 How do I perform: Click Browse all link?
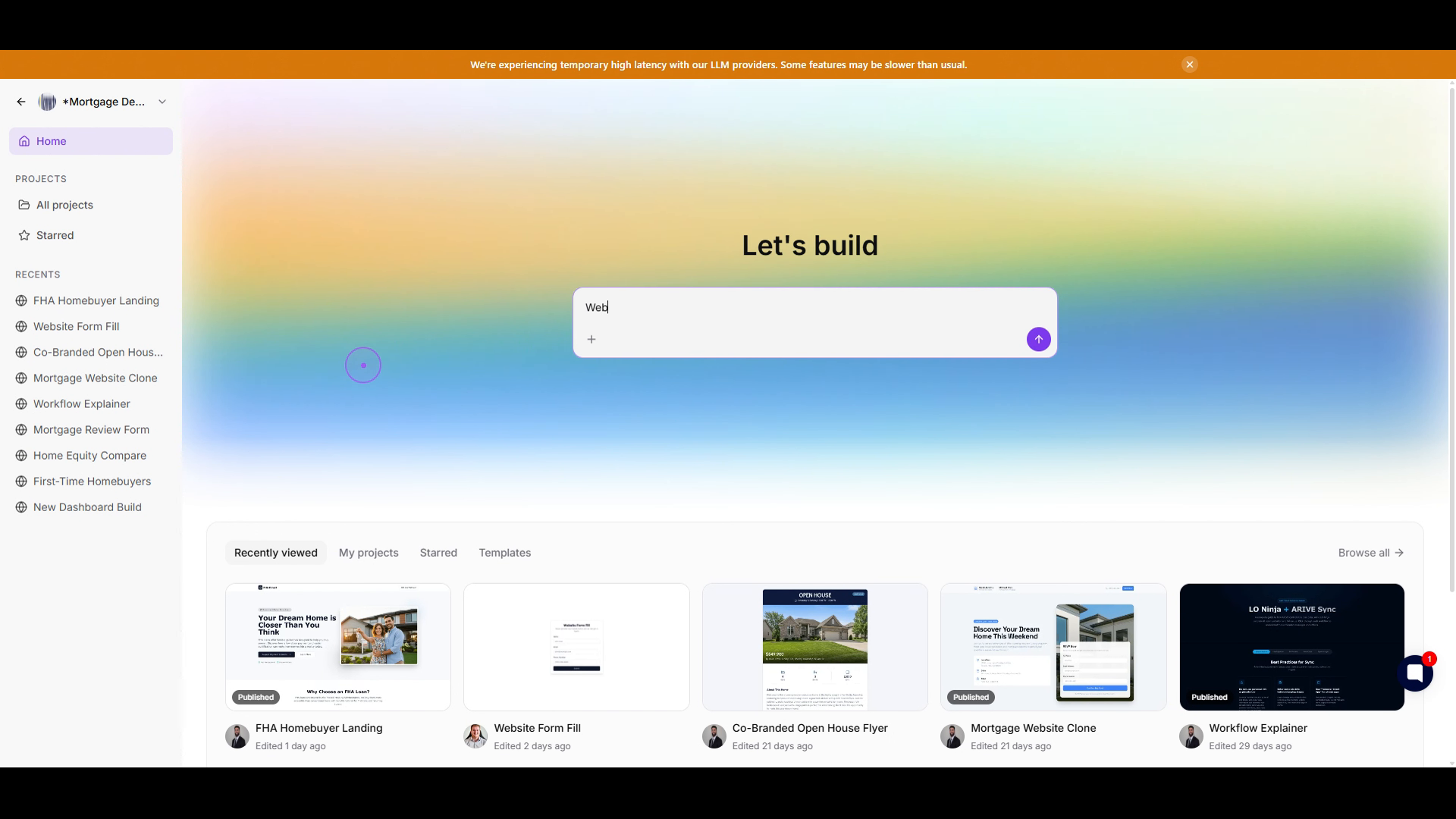pyautogui.click(x=1371, y=553)
